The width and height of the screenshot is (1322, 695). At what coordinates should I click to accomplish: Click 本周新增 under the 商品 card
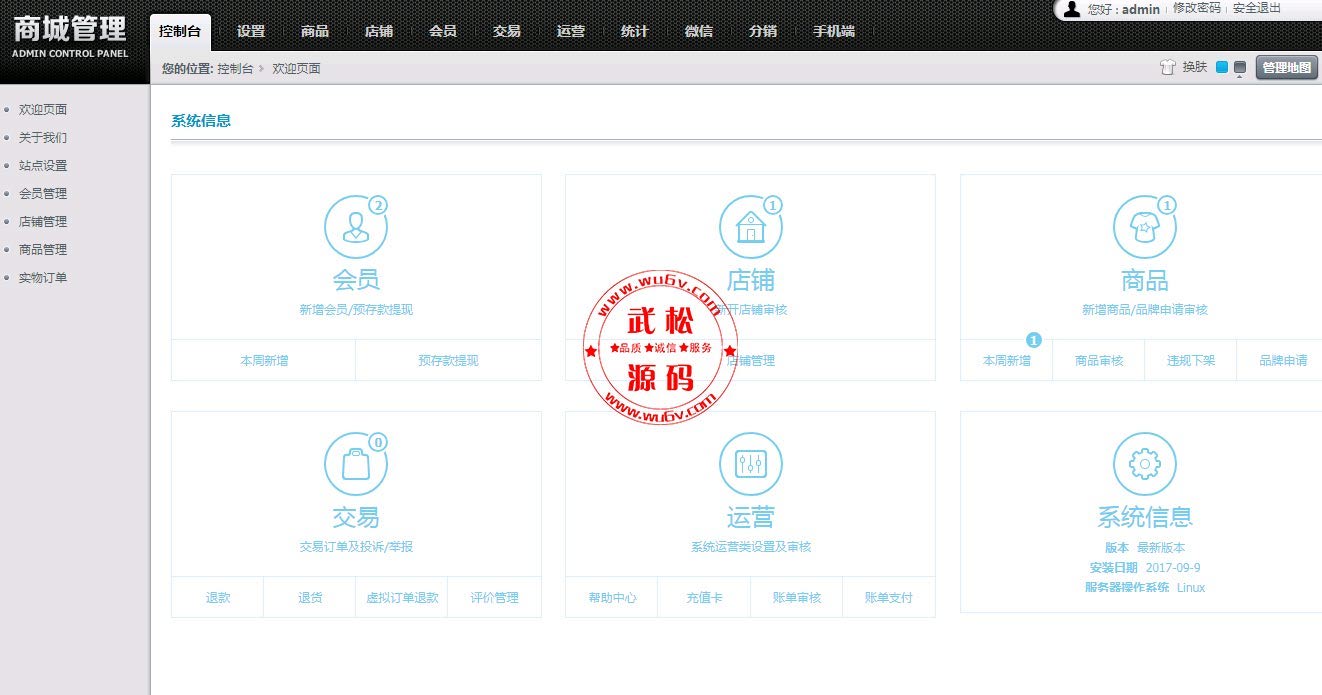point(1007,361)
